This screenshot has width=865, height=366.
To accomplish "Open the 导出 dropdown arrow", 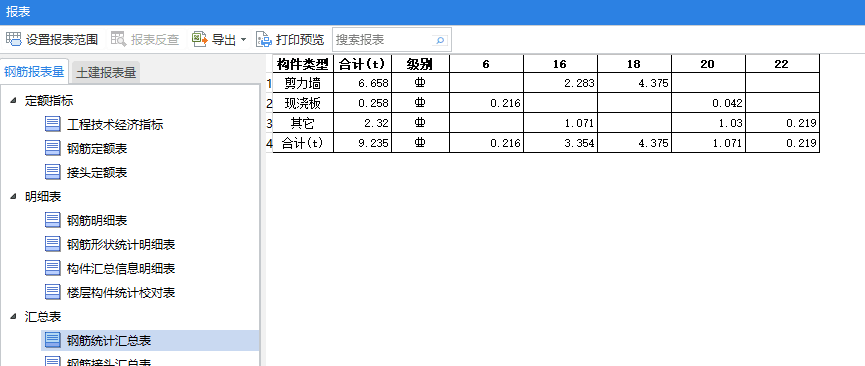I will click(x=243, y=40).
